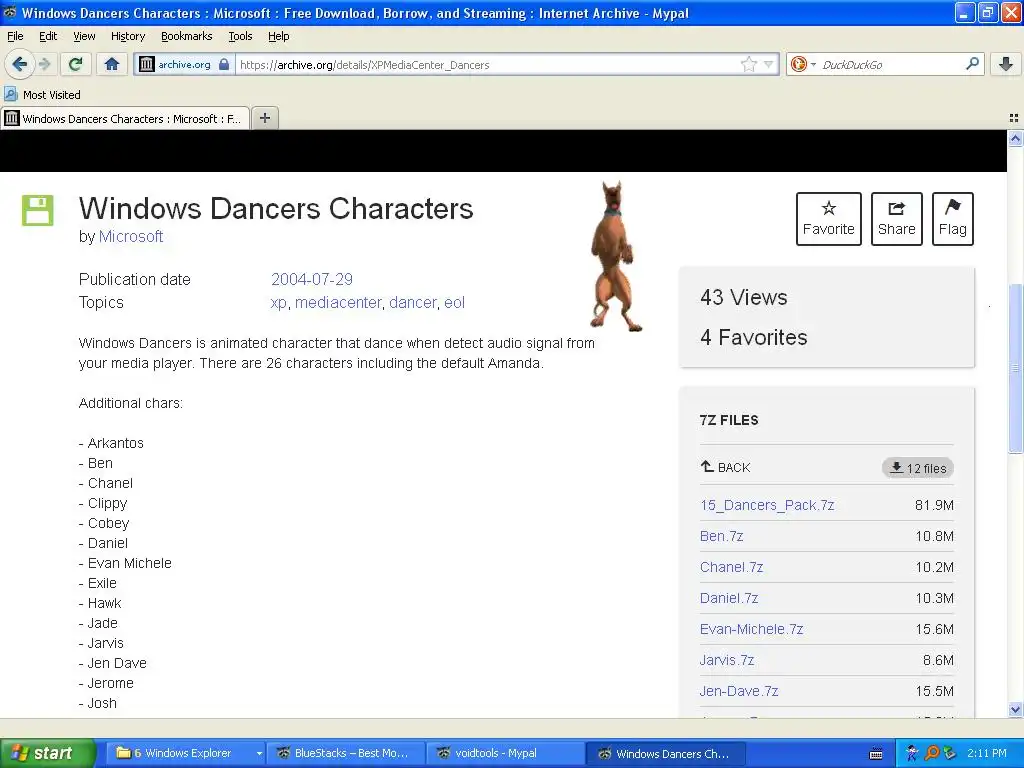Click the tab groups grid icon

click(x=1014, y=118)
